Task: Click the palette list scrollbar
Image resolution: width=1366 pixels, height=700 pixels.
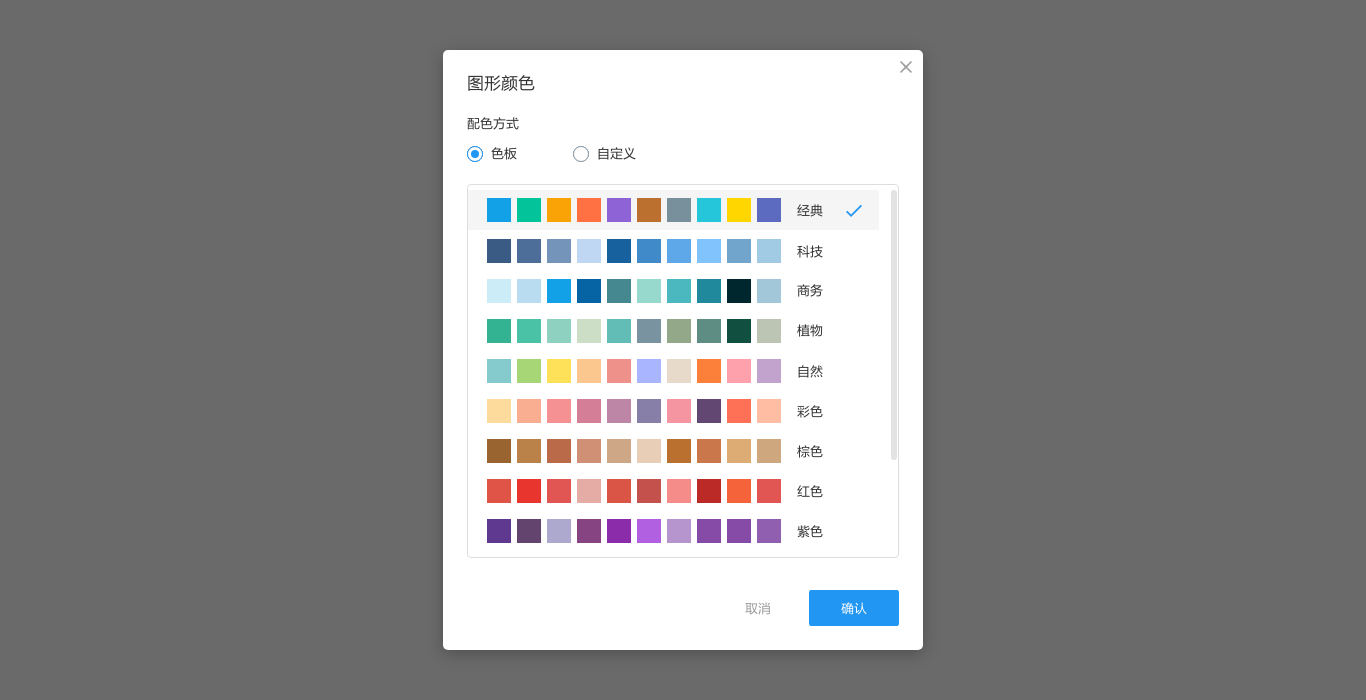Action: (894, 325)
